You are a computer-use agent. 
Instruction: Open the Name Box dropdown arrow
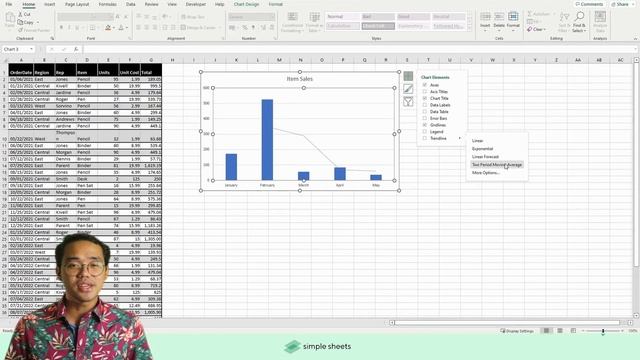point(31,49)
